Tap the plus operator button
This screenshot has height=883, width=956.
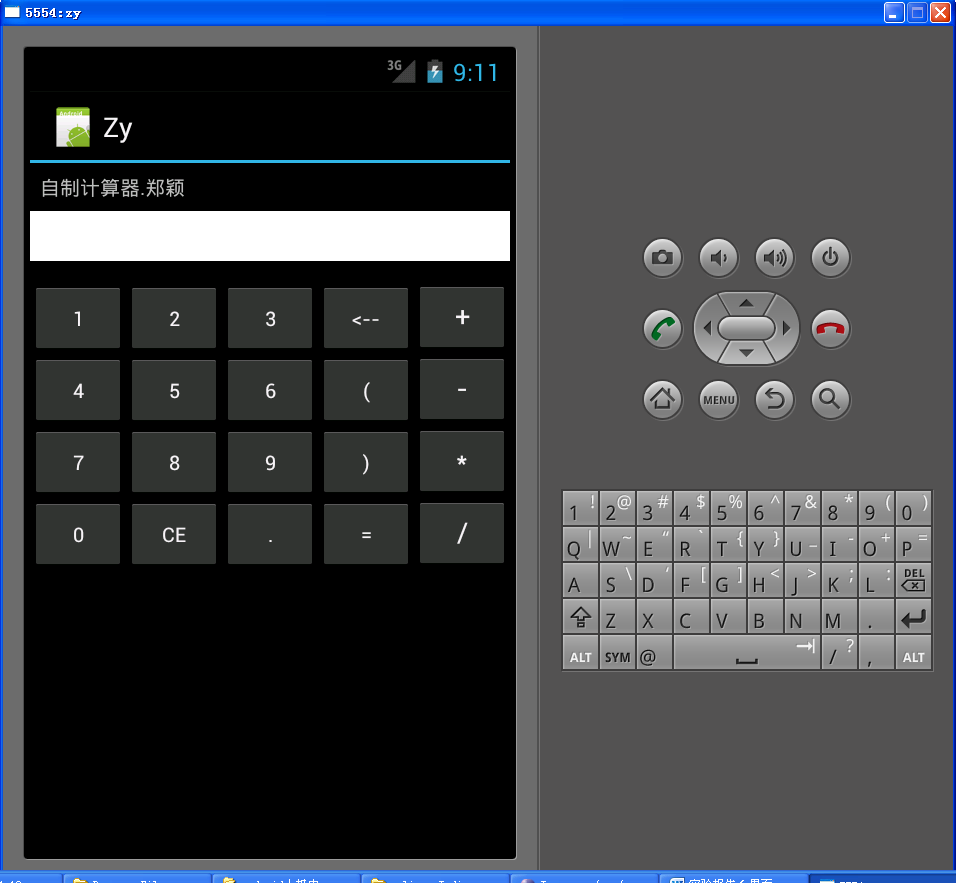point(462,318)
